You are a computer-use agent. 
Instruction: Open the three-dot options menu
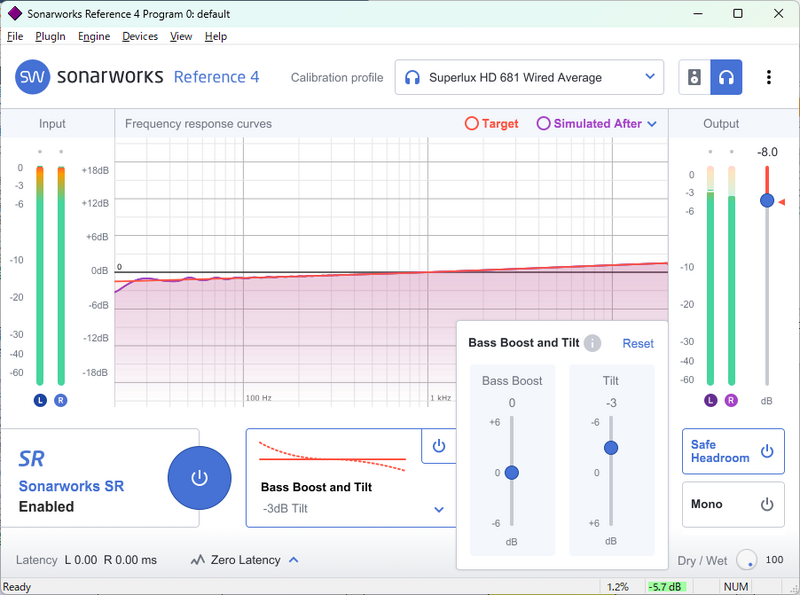click(x=768, y=77)
